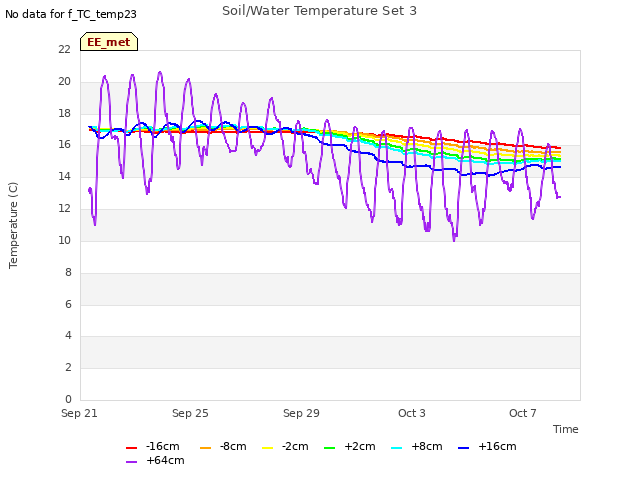
Task: Click the 10 y-axis tick label
Action: (x=64, y=240)
